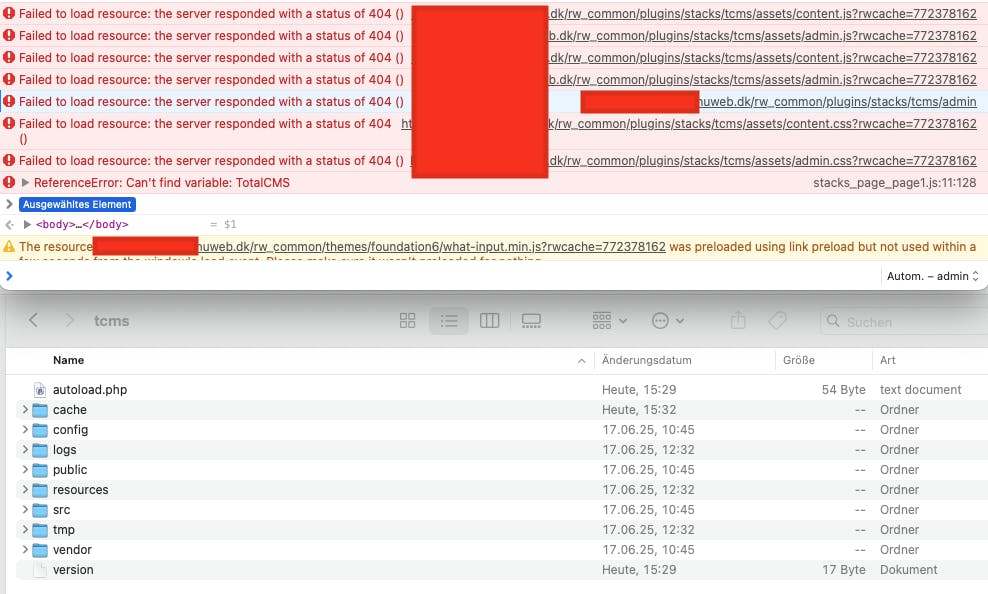
Task: Expand the <body> element in console
Action: (27, 224)
